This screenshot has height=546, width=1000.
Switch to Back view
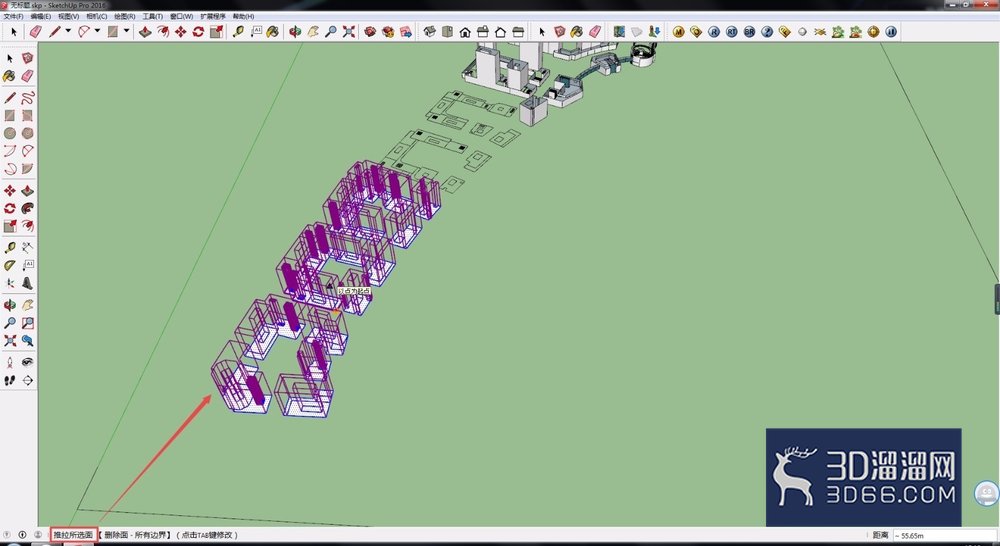click(x=501, y=31)
